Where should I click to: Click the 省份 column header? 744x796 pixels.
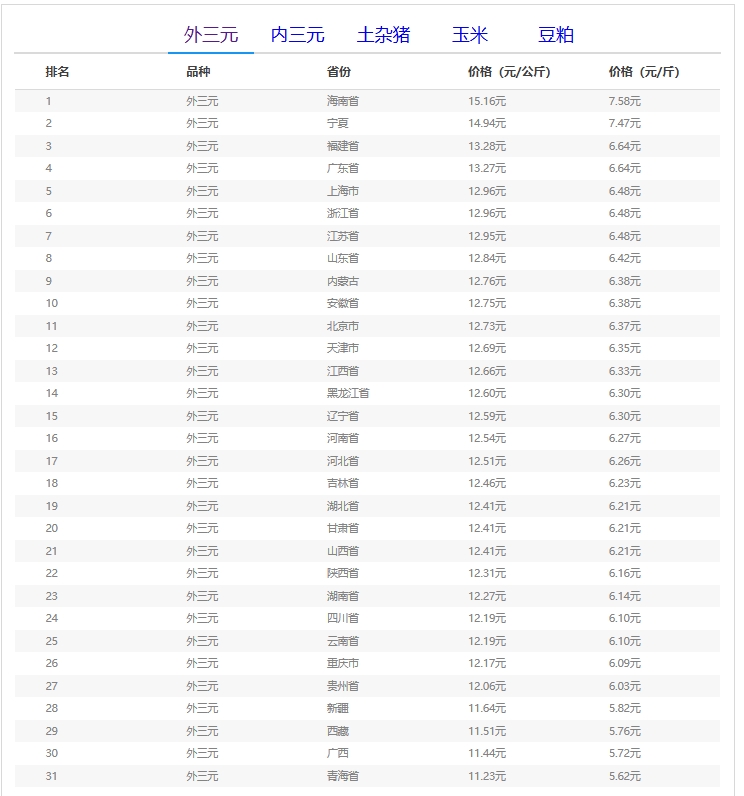coord(339,72)
